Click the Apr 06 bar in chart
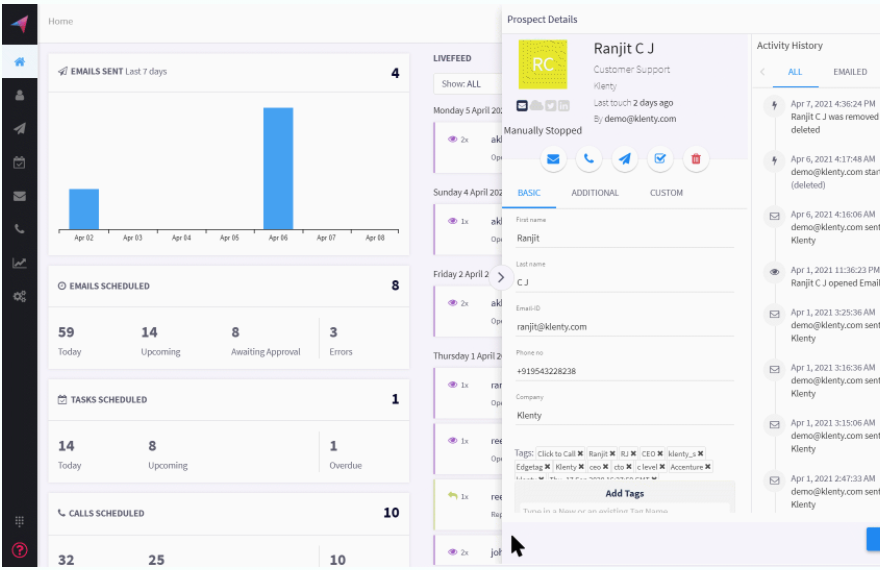 [278, 168]
